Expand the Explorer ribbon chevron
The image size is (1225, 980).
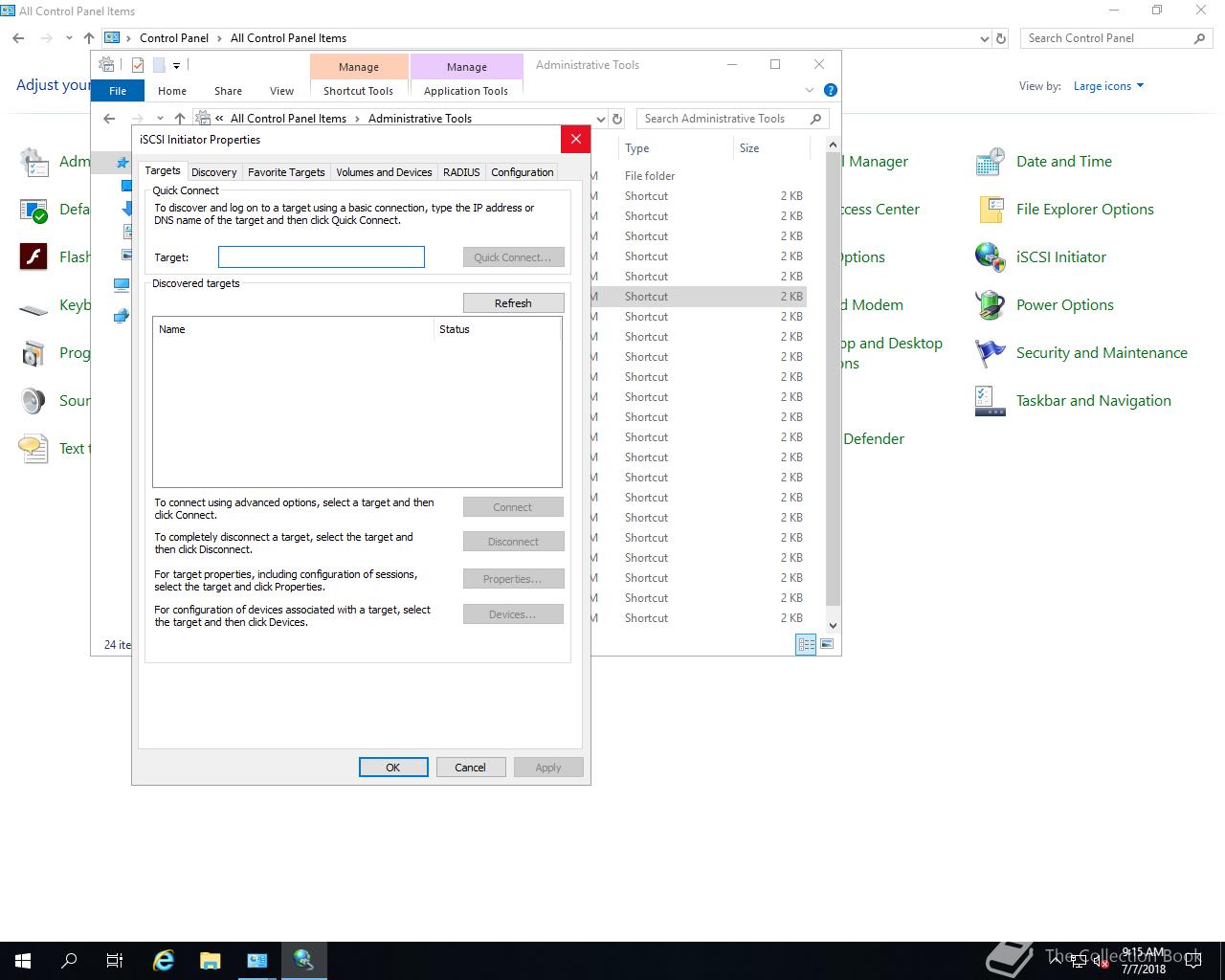click(x=810, y=90)
